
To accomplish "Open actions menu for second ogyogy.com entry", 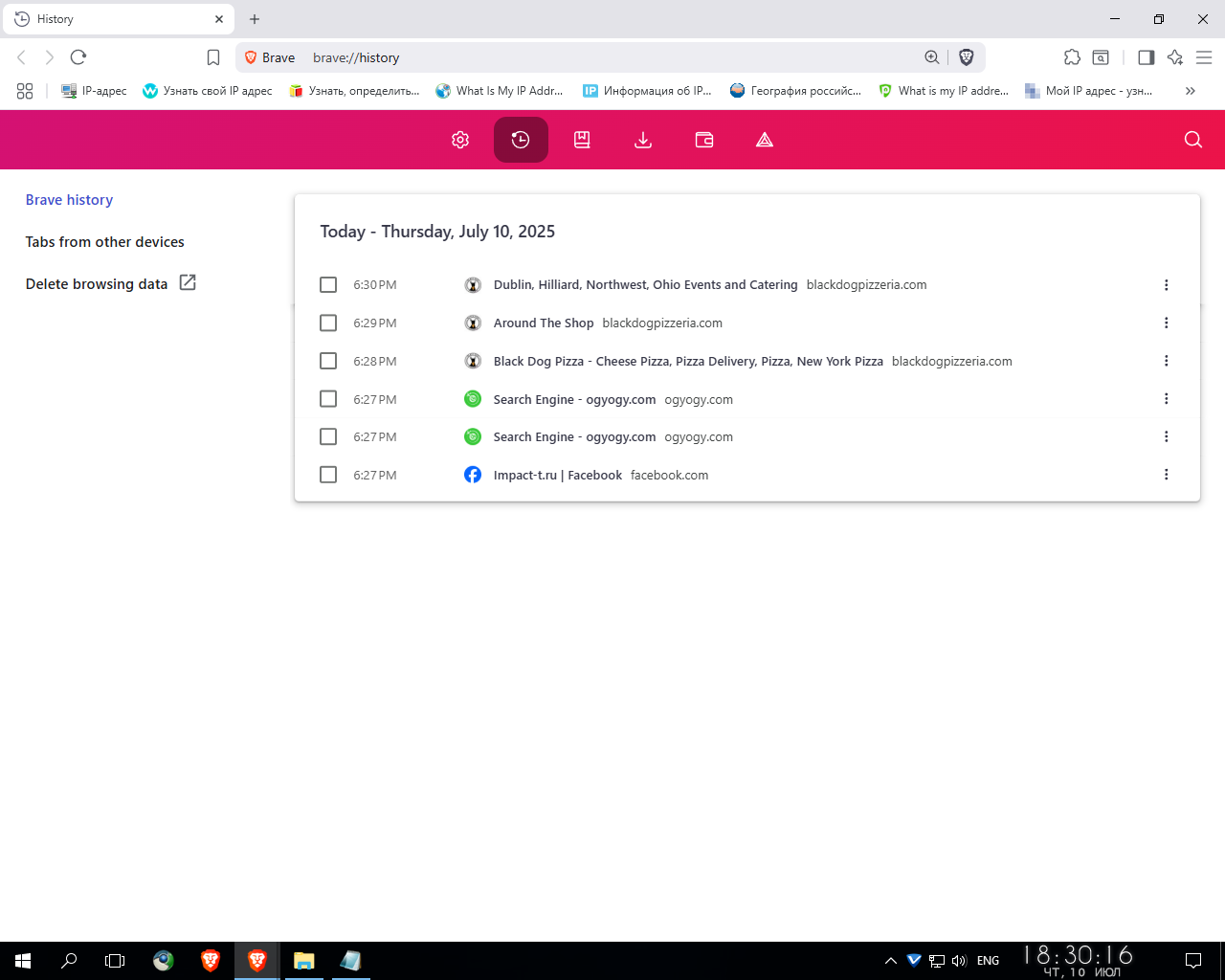I will tap(1166, 436).
